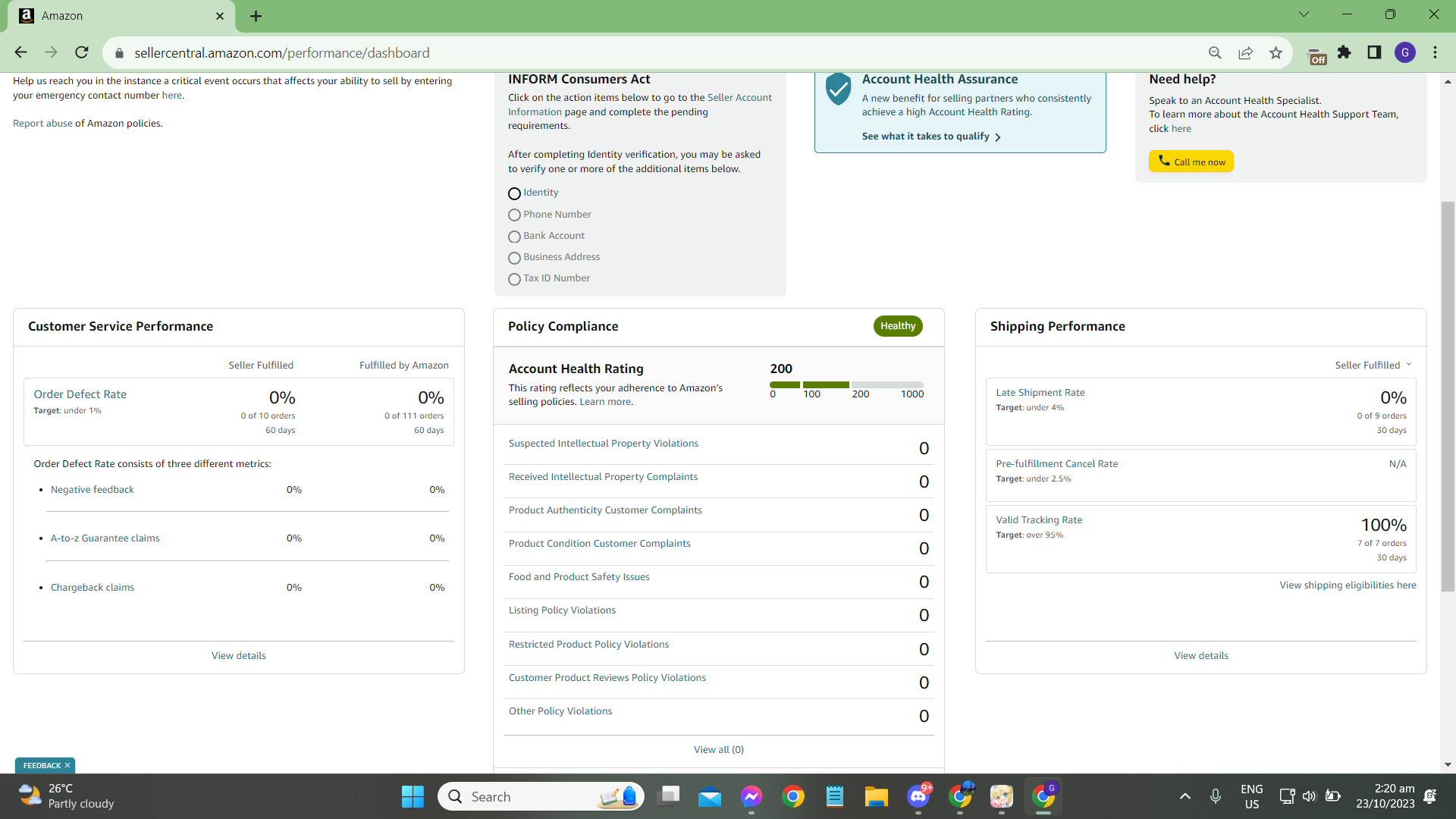Close the Feedback tab

pos(67,765)
